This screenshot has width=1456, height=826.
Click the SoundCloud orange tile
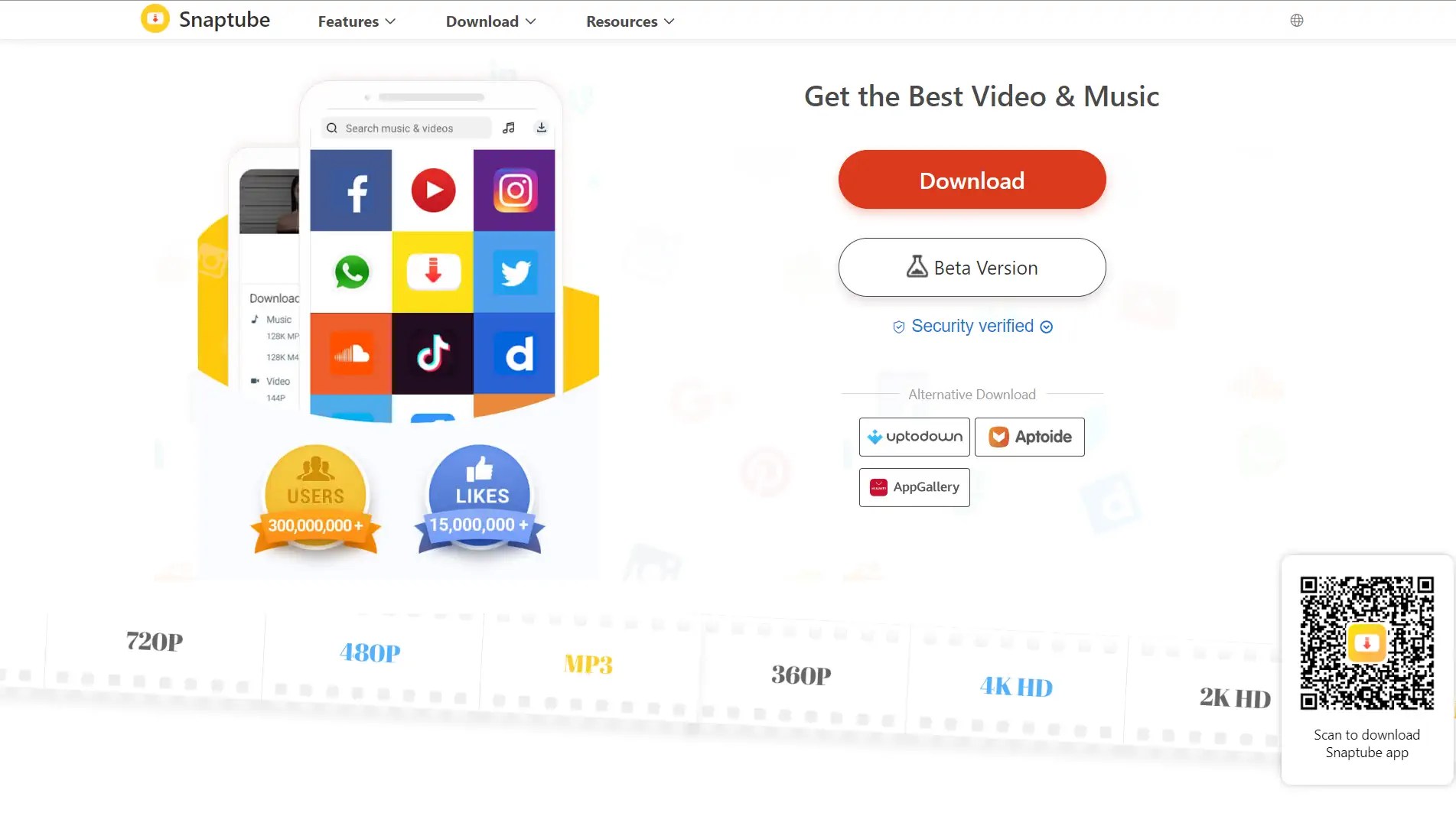pos(351,353)
